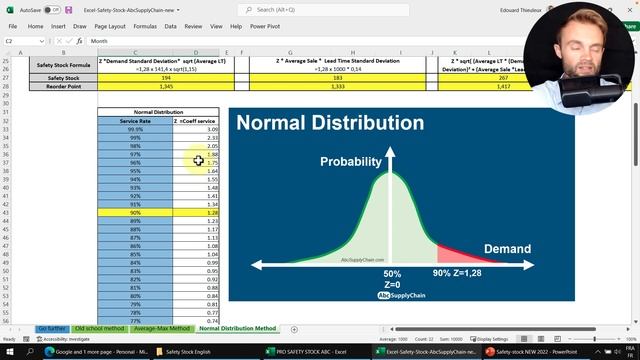
Task: Switch to Safety-stock NEW 2022 PowerPoint
Action: (531, 351)
